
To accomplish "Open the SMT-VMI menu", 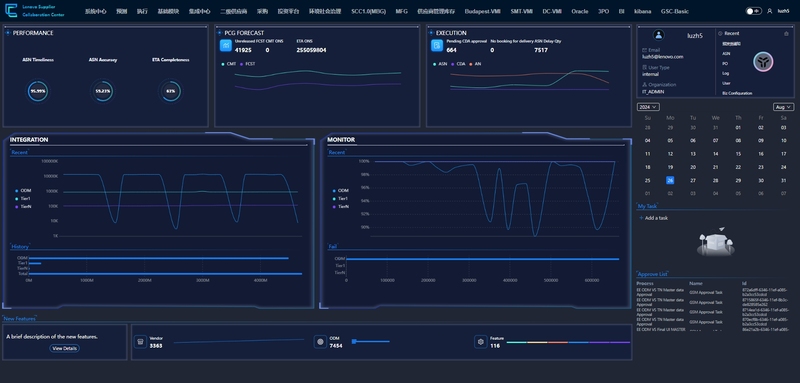I will [521, 11].
